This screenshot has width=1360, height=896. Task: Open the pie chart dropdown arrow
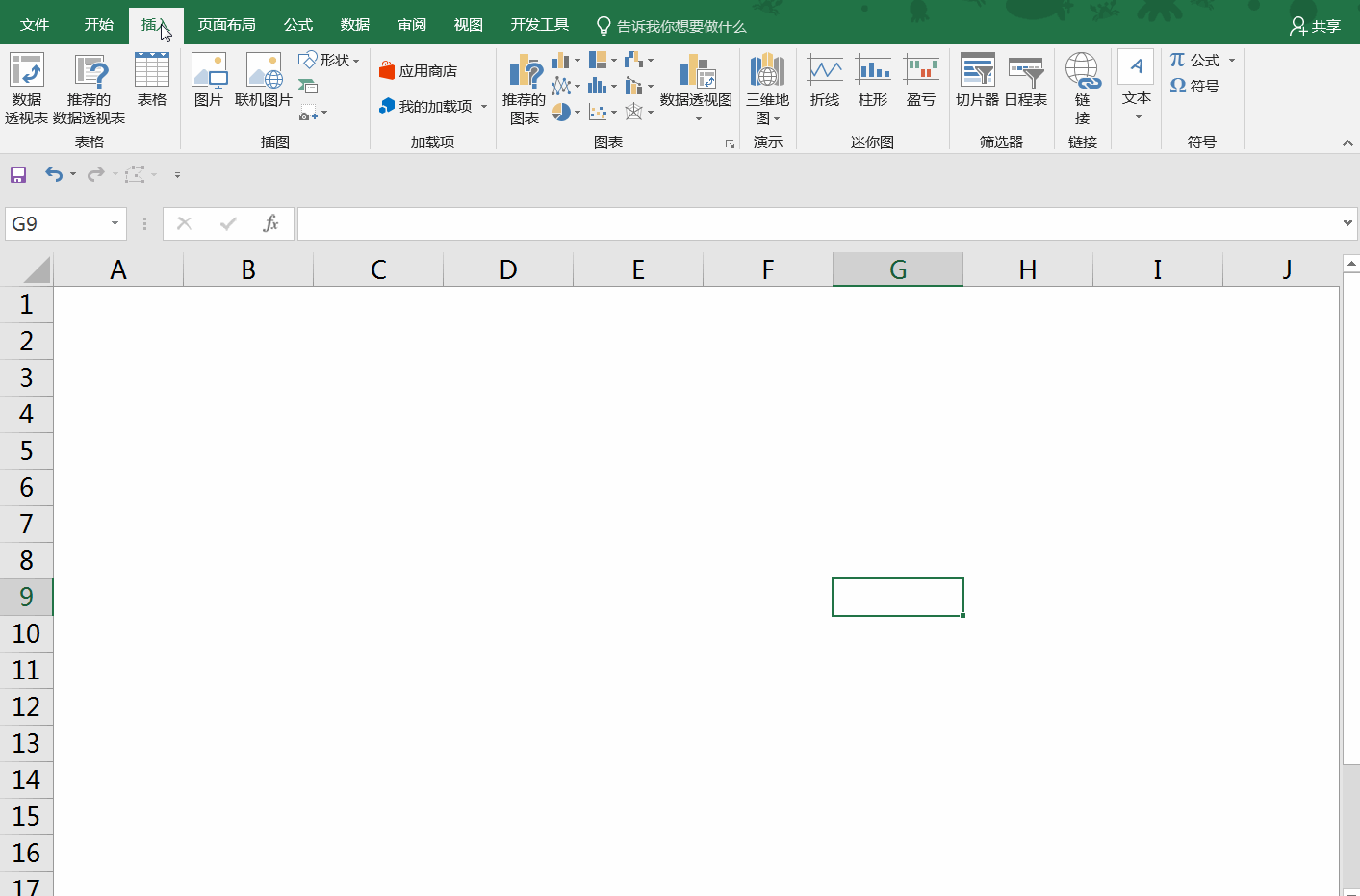pos(577,113)
